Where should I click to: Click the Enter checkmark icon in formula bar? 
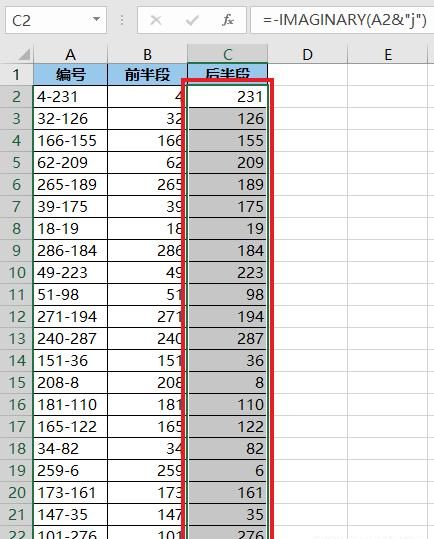click(192, 20)
